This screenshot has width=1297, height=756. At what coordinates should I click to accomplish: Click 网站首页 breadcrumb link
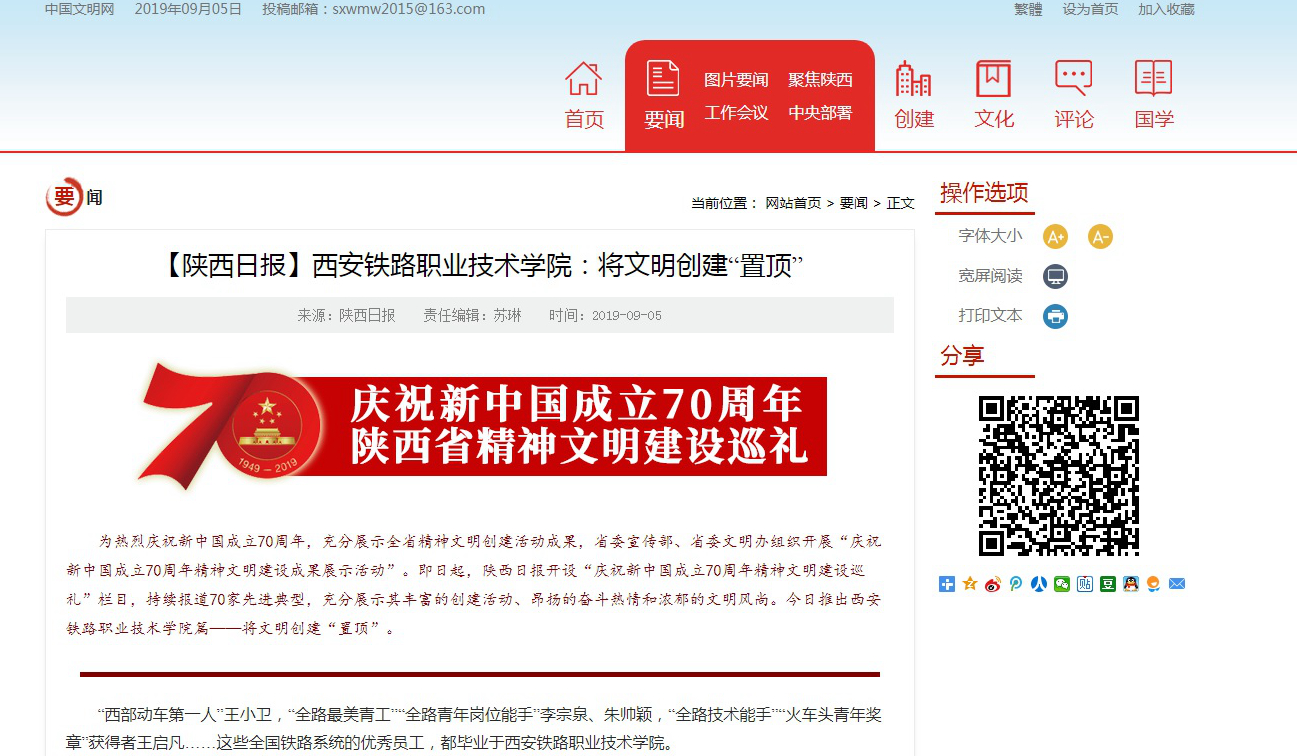point(793,203)
